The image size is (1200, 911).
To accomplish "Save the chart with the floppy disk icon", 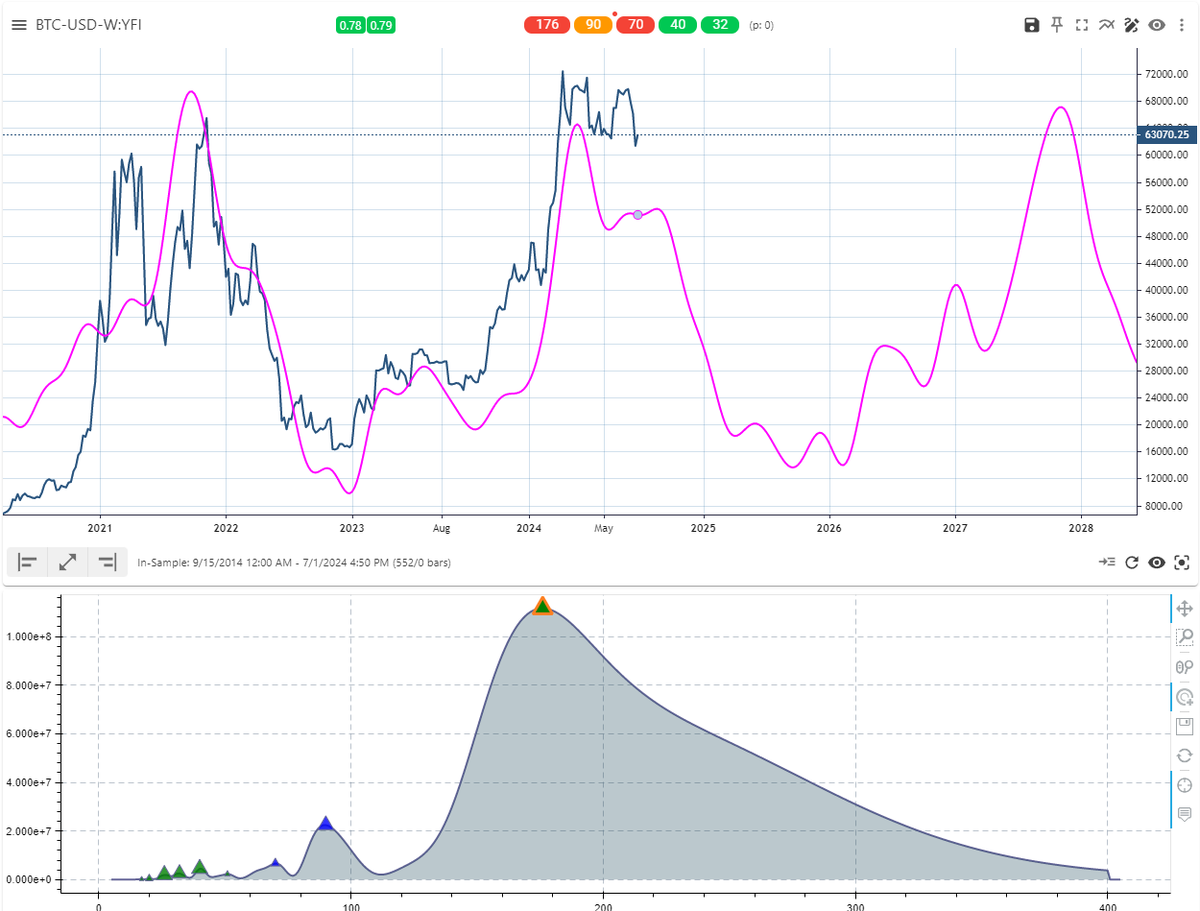I will pyautogui.click(x=1032, y=25).
